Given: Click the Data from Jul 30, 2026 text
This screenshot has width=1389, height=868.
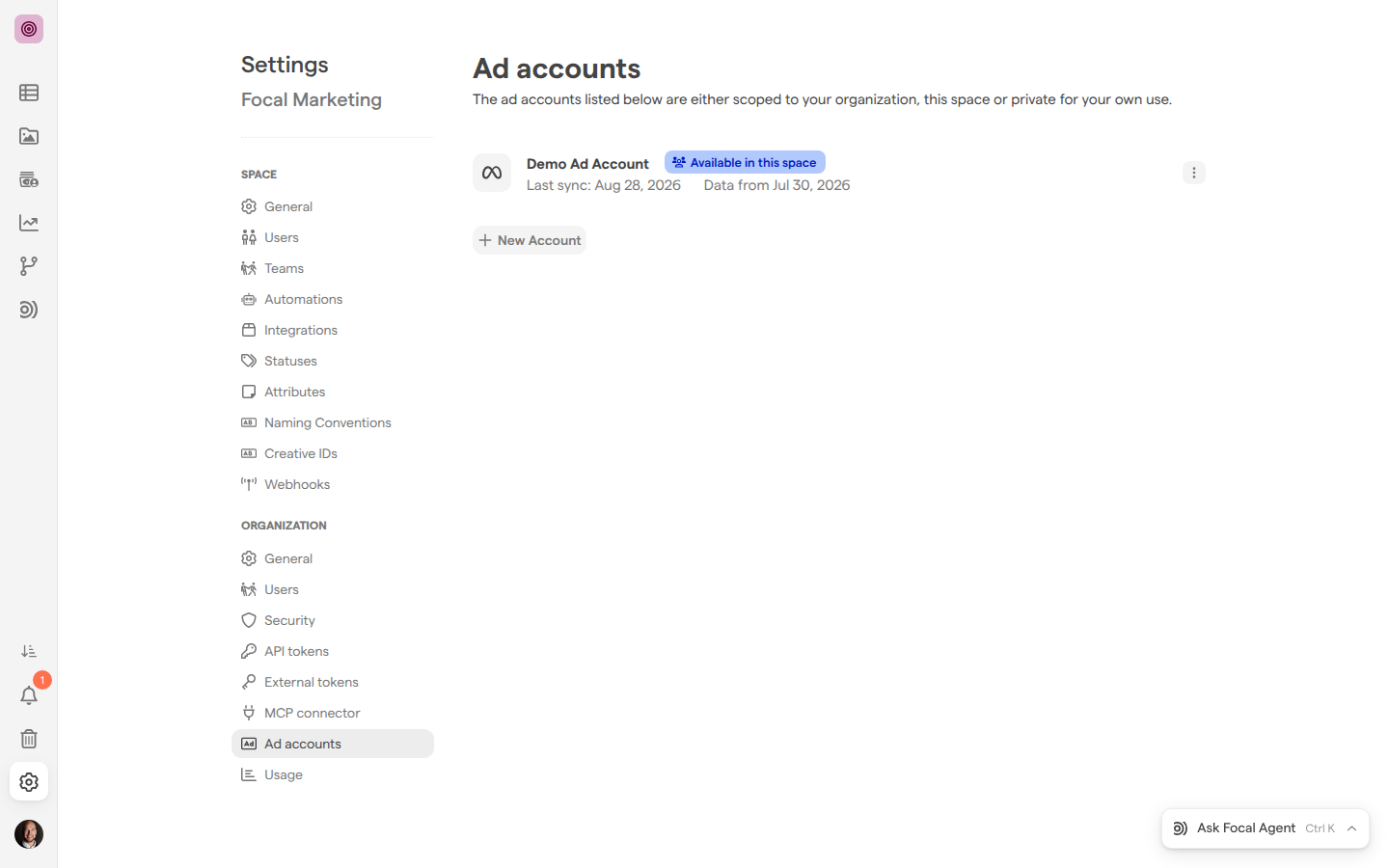Looking at the screenshot, I should [776, 185].
